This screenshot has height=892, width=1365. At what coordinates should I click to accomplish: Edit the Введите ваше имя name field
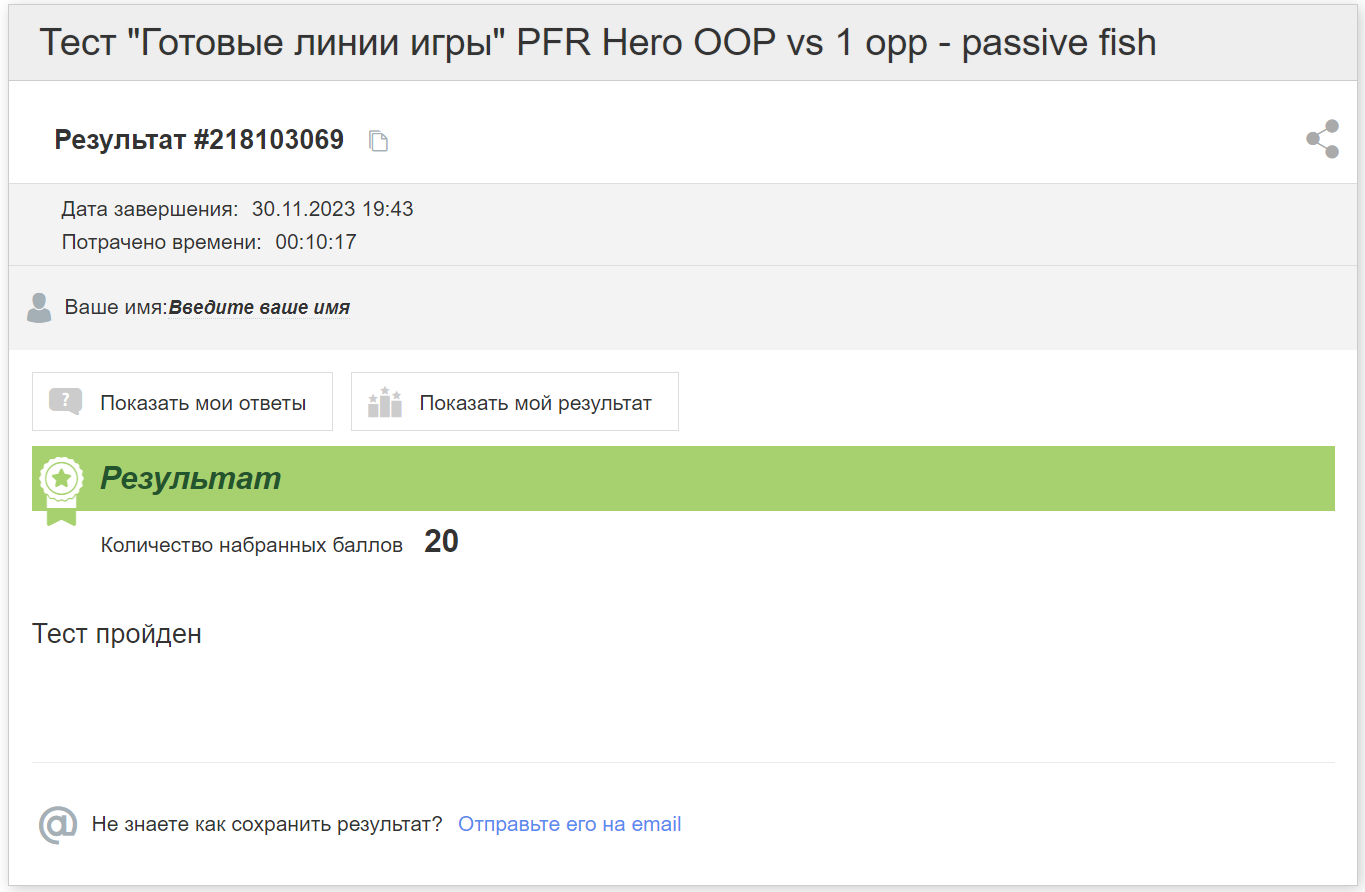point(259,307)
